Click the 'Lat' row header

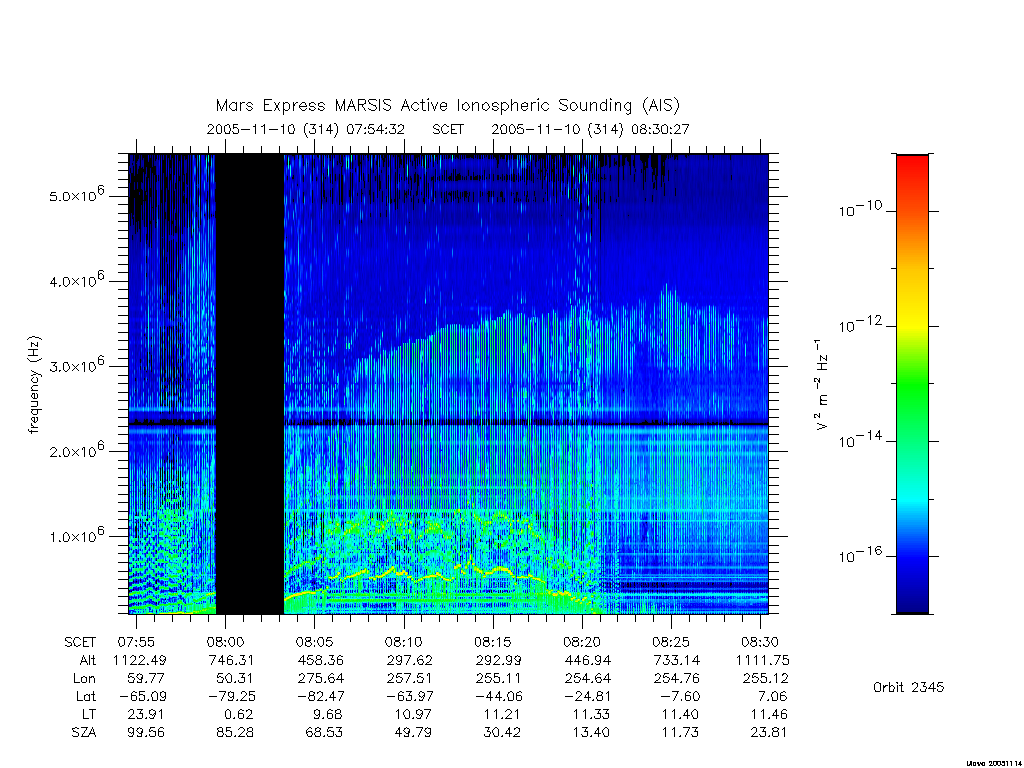coord(85,696)
